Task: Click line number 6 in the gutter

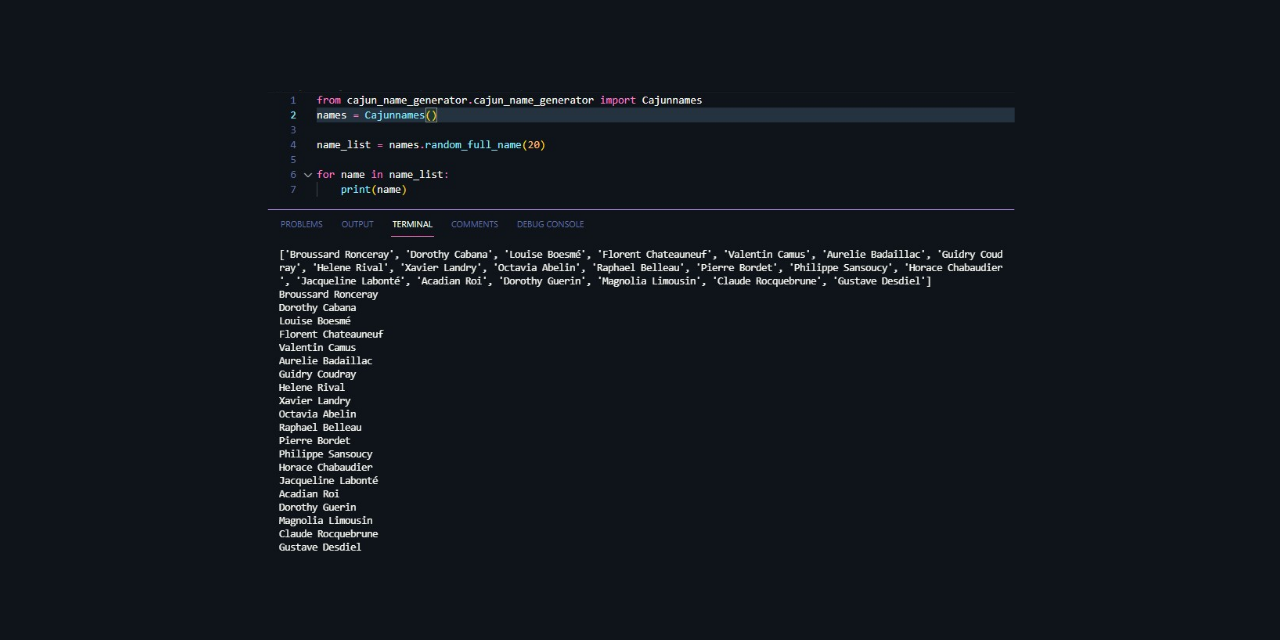Action: click(293, 174)
